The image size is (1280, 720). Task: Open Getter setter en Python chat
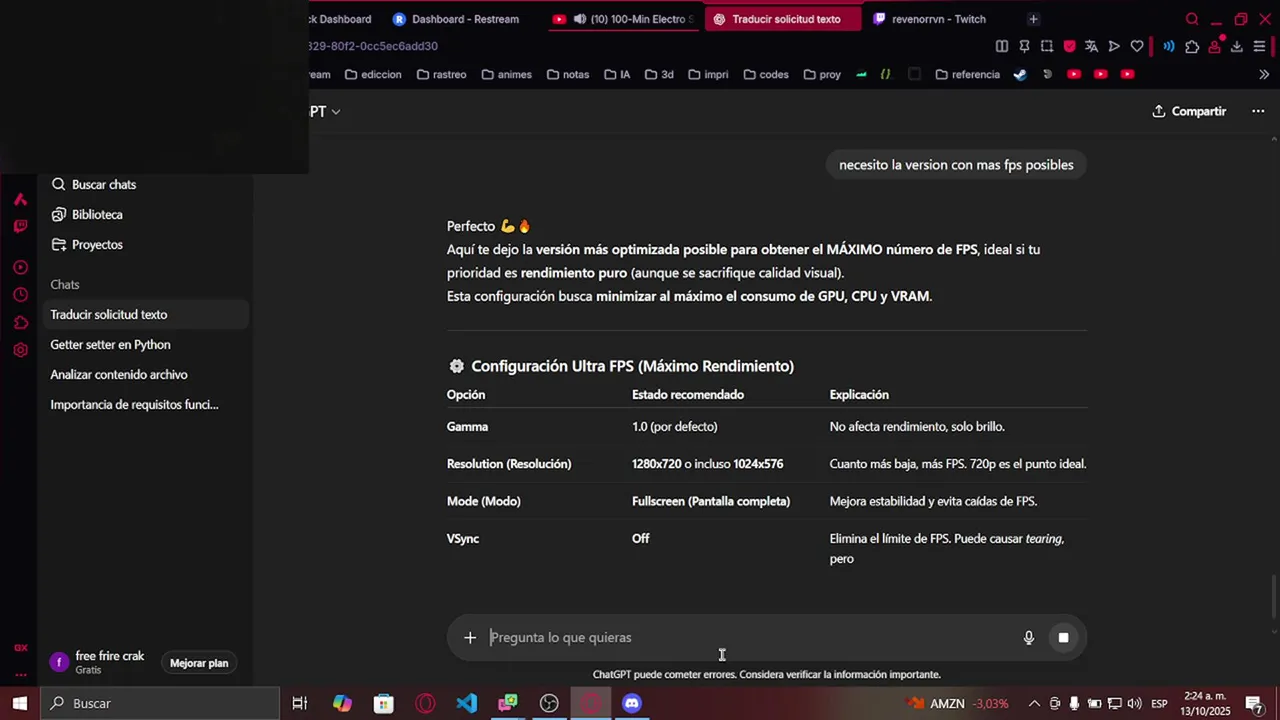(145, 345)
